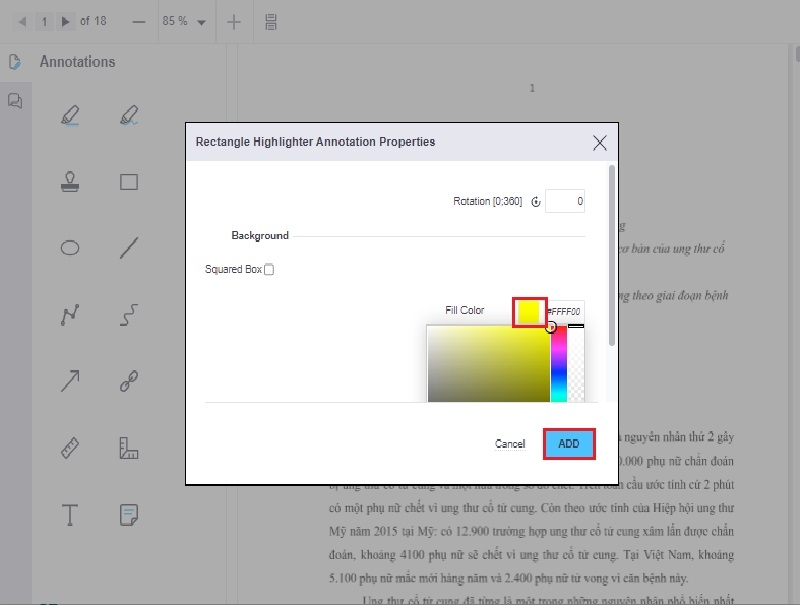Go to the next page arrow
Screen dimensions: 800x605
65,21
